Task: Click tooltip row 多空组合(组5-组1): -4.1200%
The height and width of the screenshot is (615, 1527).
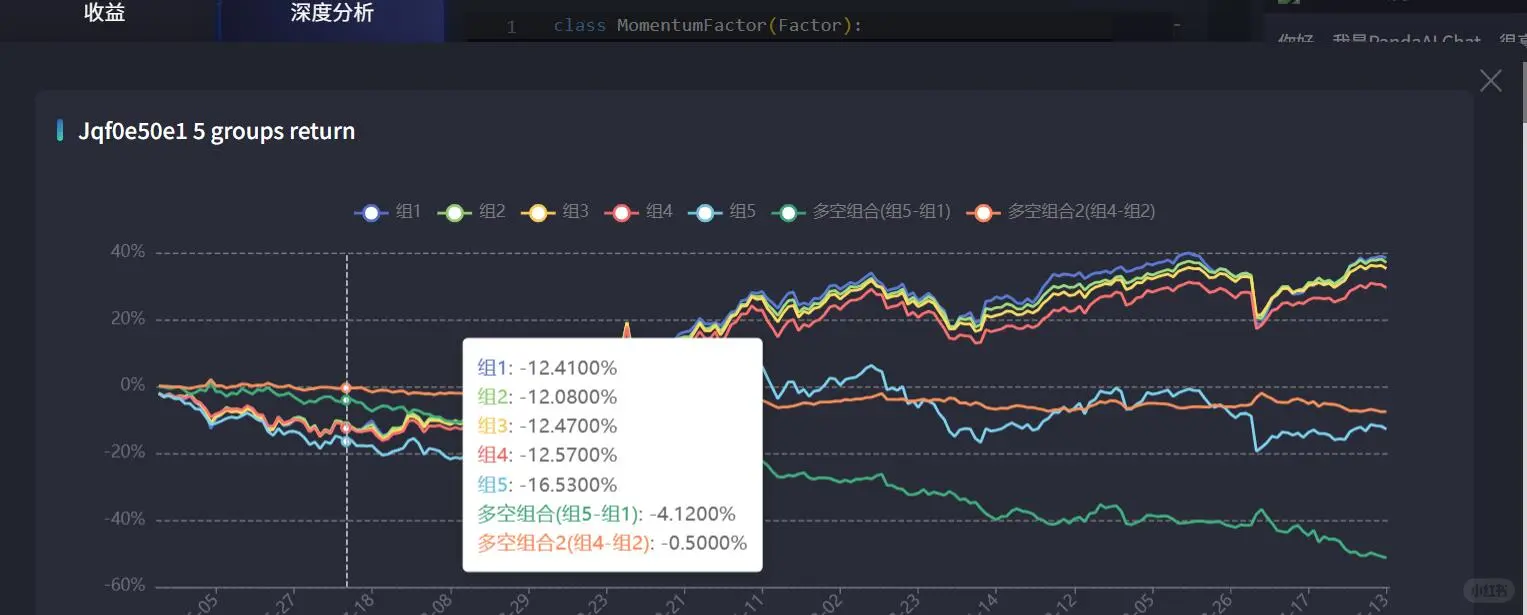Action: coord(606,514)
